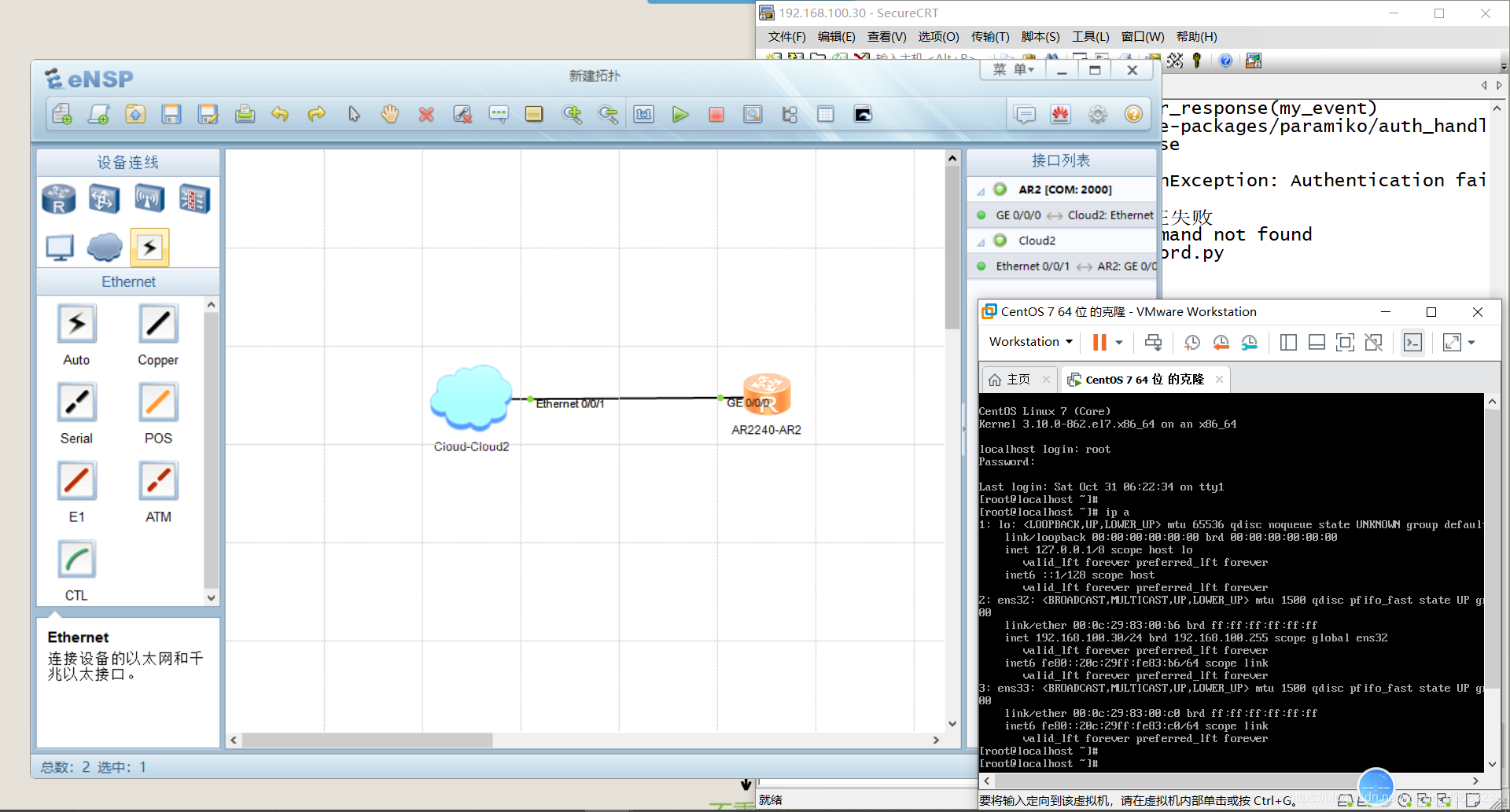Click the save topology floppy icon
Screen dimensions: 1510x812
click(171, 115)
